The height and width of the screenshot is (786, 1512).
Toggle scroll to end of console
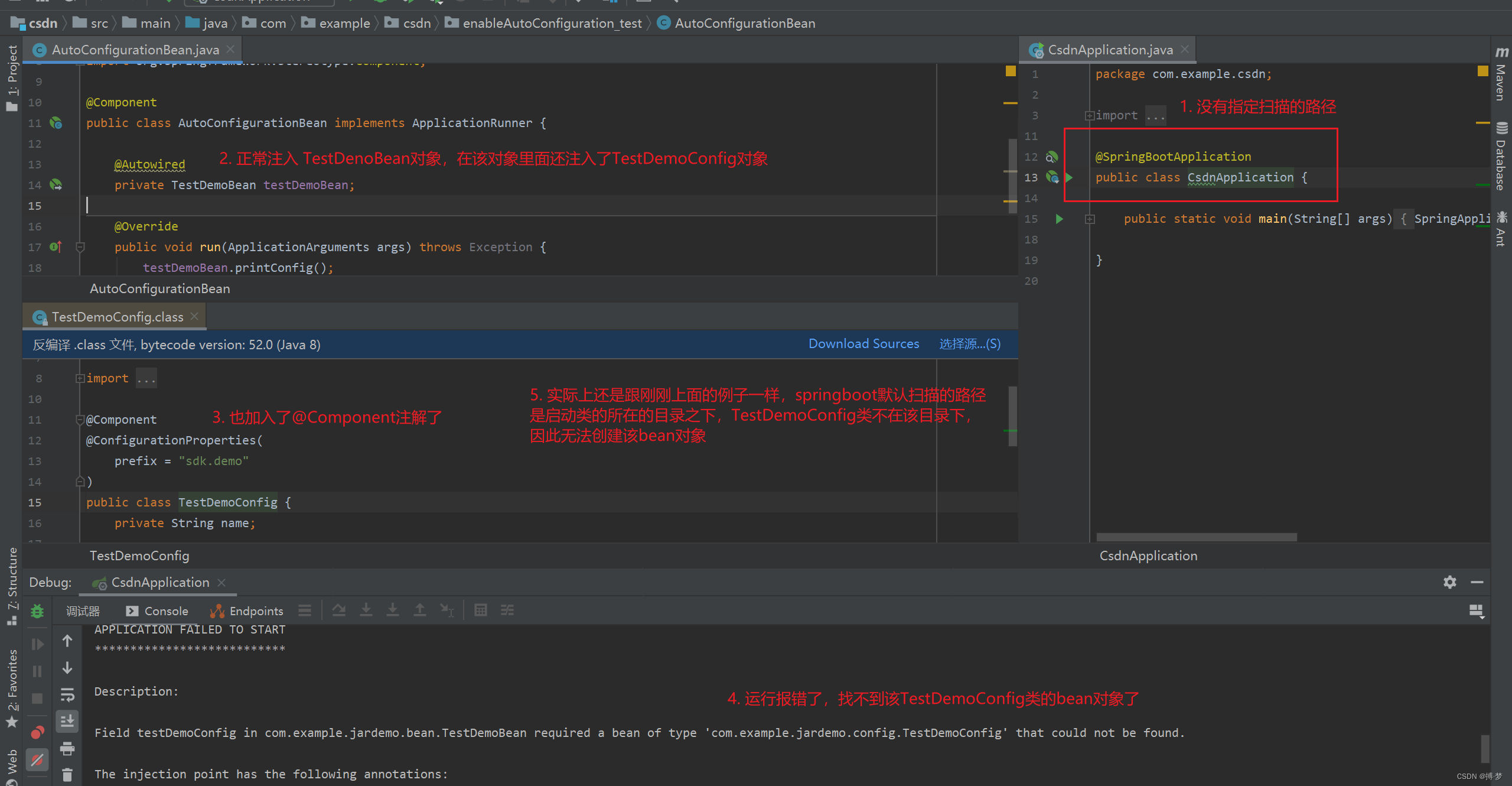point(67,721)
